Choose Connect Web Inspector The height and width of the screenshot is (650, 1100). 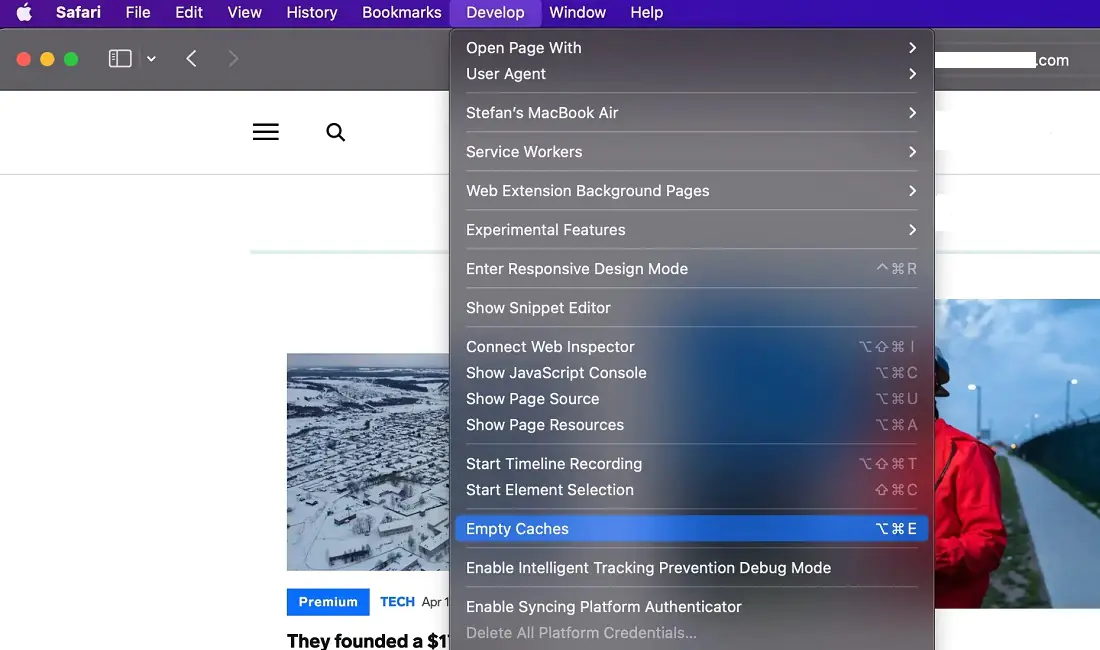tap(691, 347)
